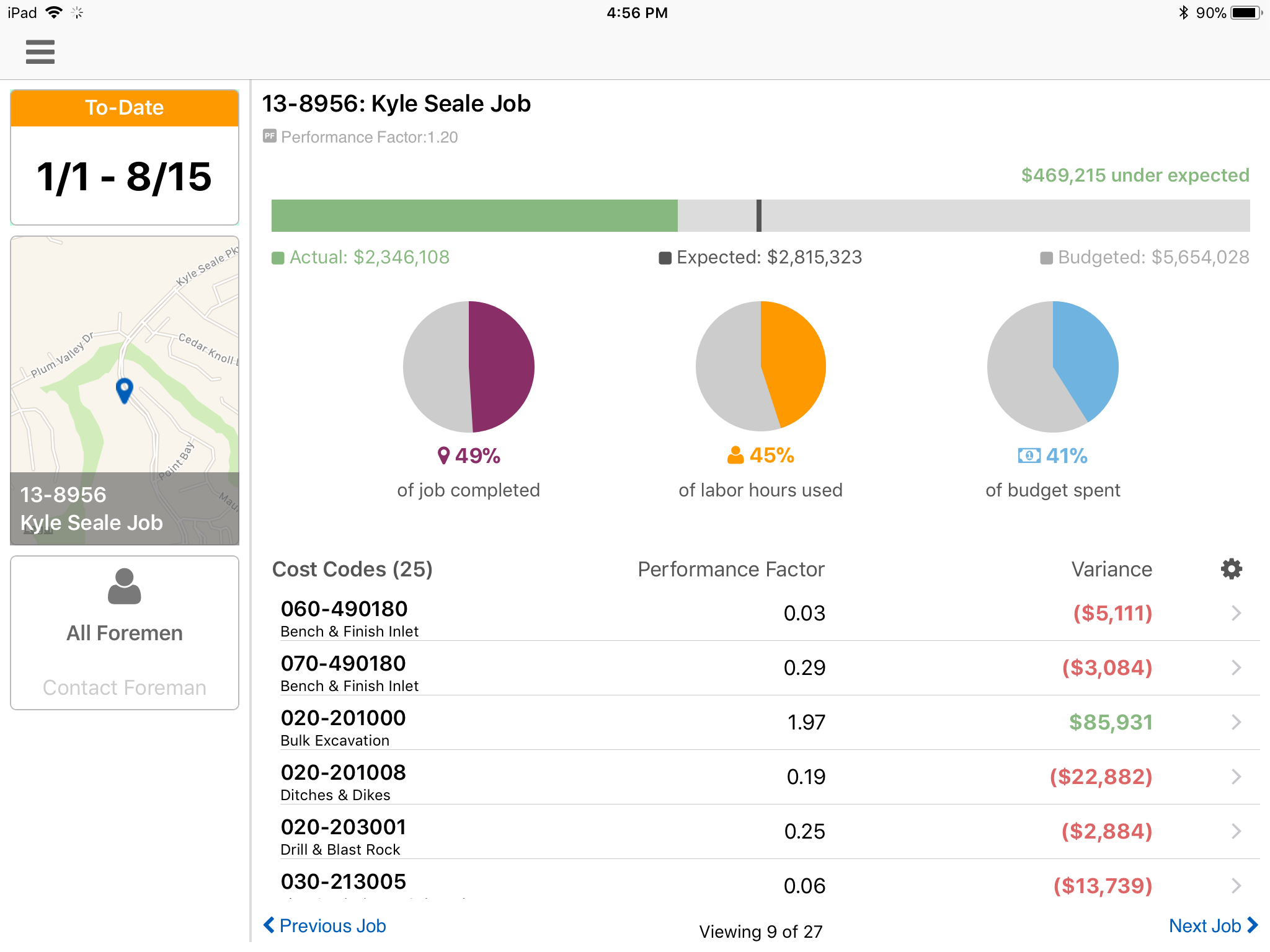Tap the PF performance factor icon
This screenshot has width=1270, height=952.
pyautogui.click(x=270, y=136)
